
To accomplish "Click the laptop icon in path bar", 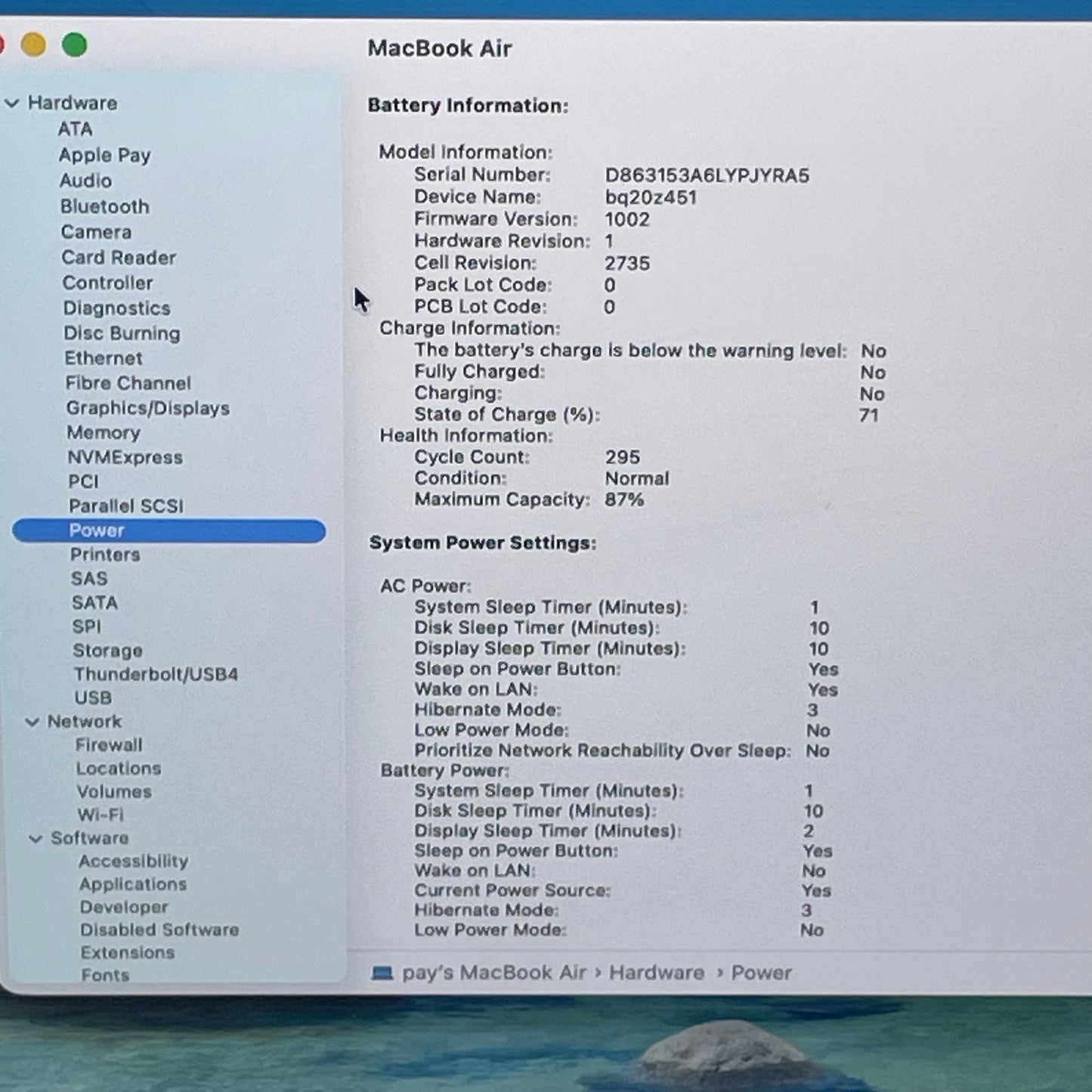I will pos(382,973).
